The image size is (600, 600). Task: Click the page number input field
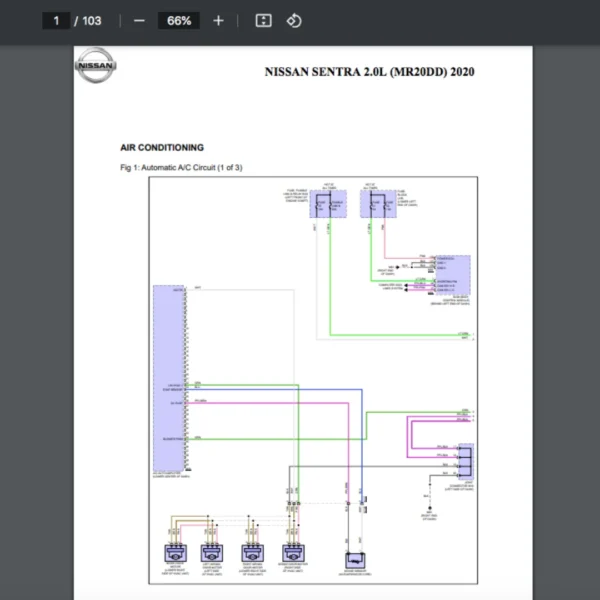56,21
